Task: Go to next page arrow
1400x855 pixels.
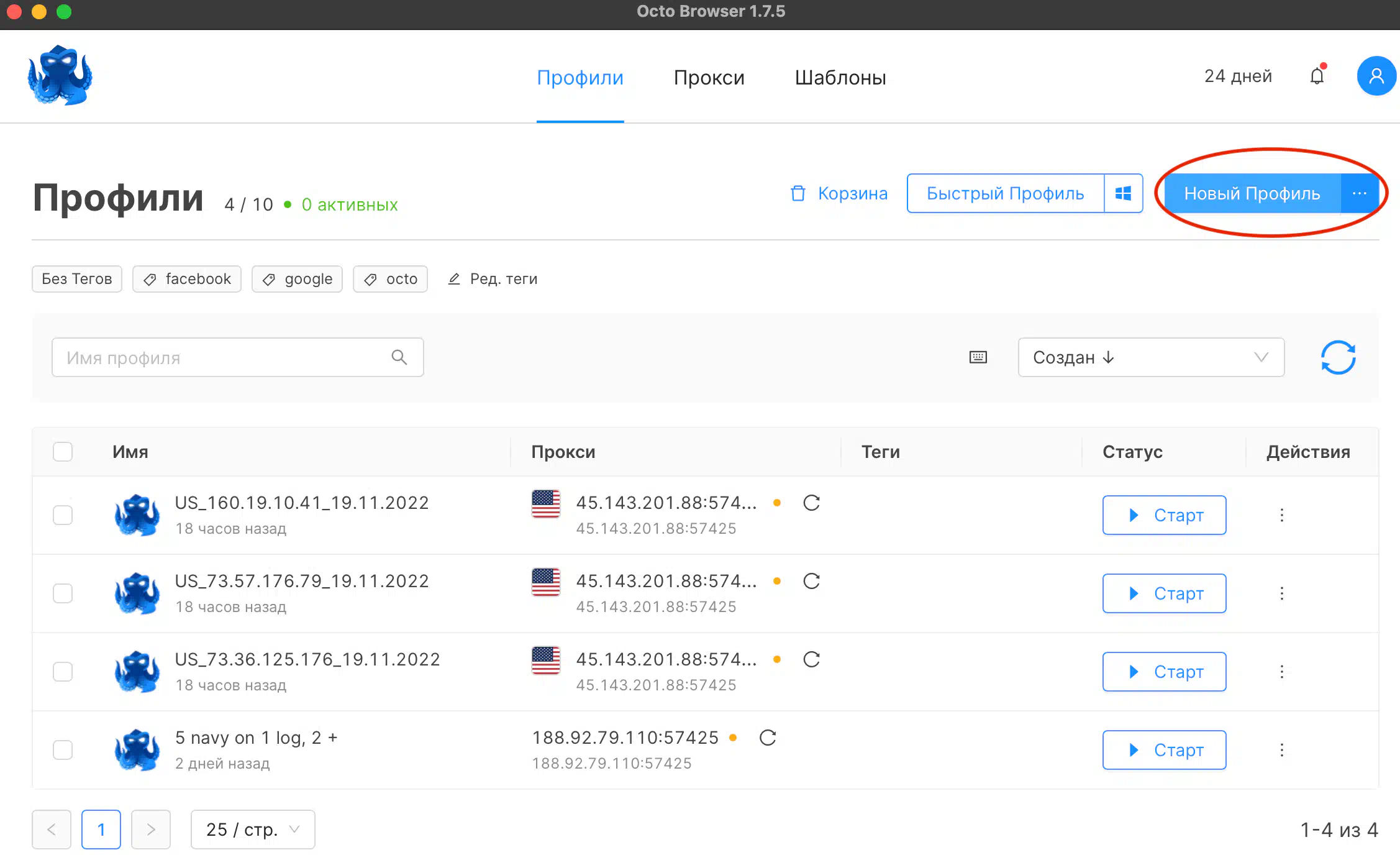Action: point(151,830)
